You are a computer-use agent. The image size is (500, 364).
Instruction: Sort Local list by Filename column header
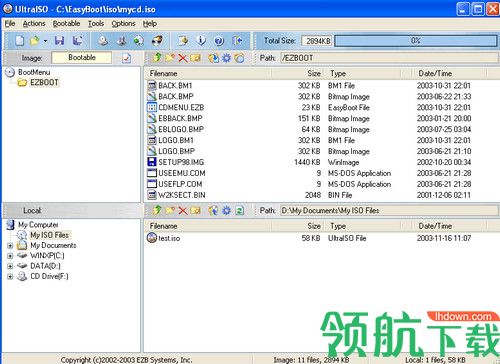click(x=208, y=226)
